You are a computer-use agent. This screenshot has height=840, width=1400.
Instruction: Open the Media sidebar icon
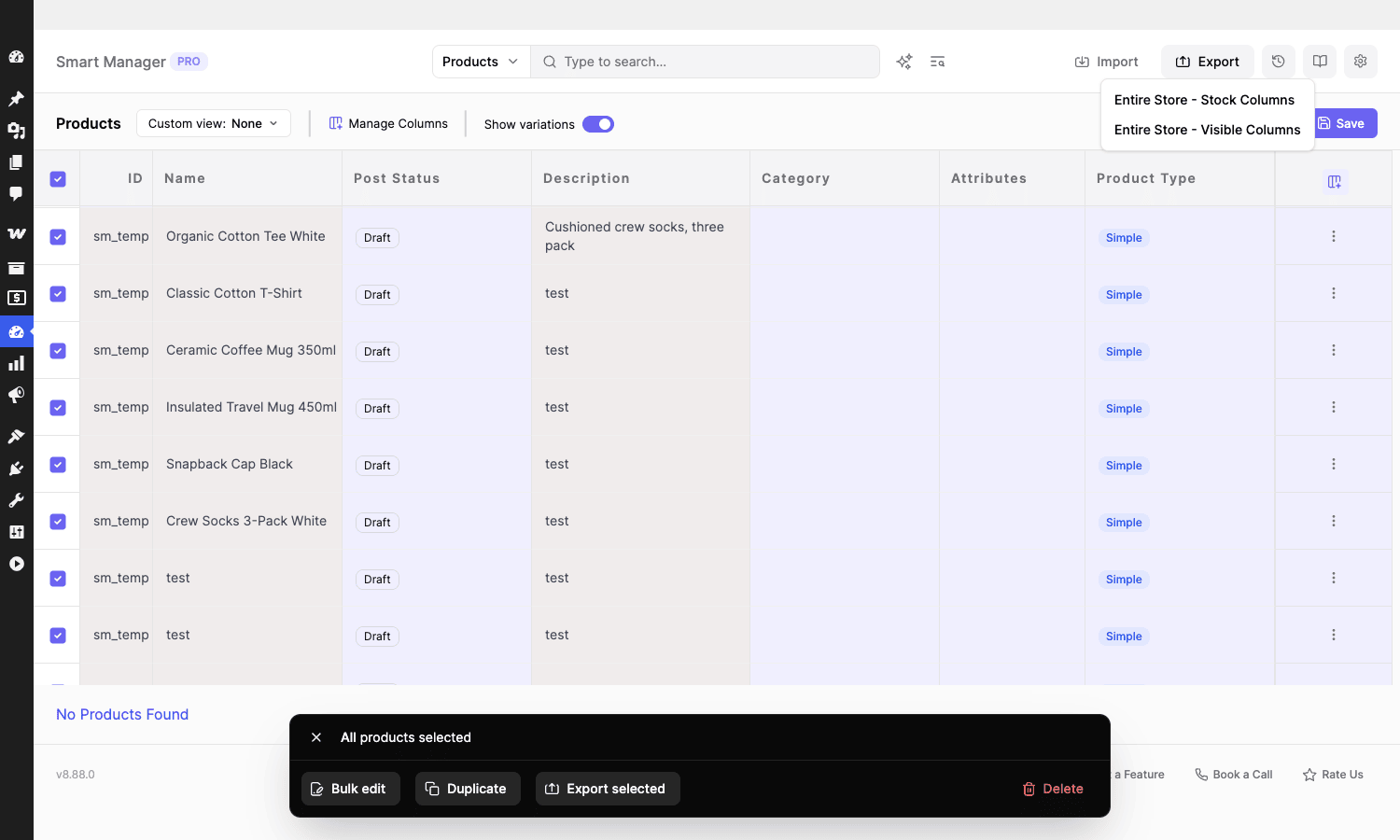tap(16, 131)
